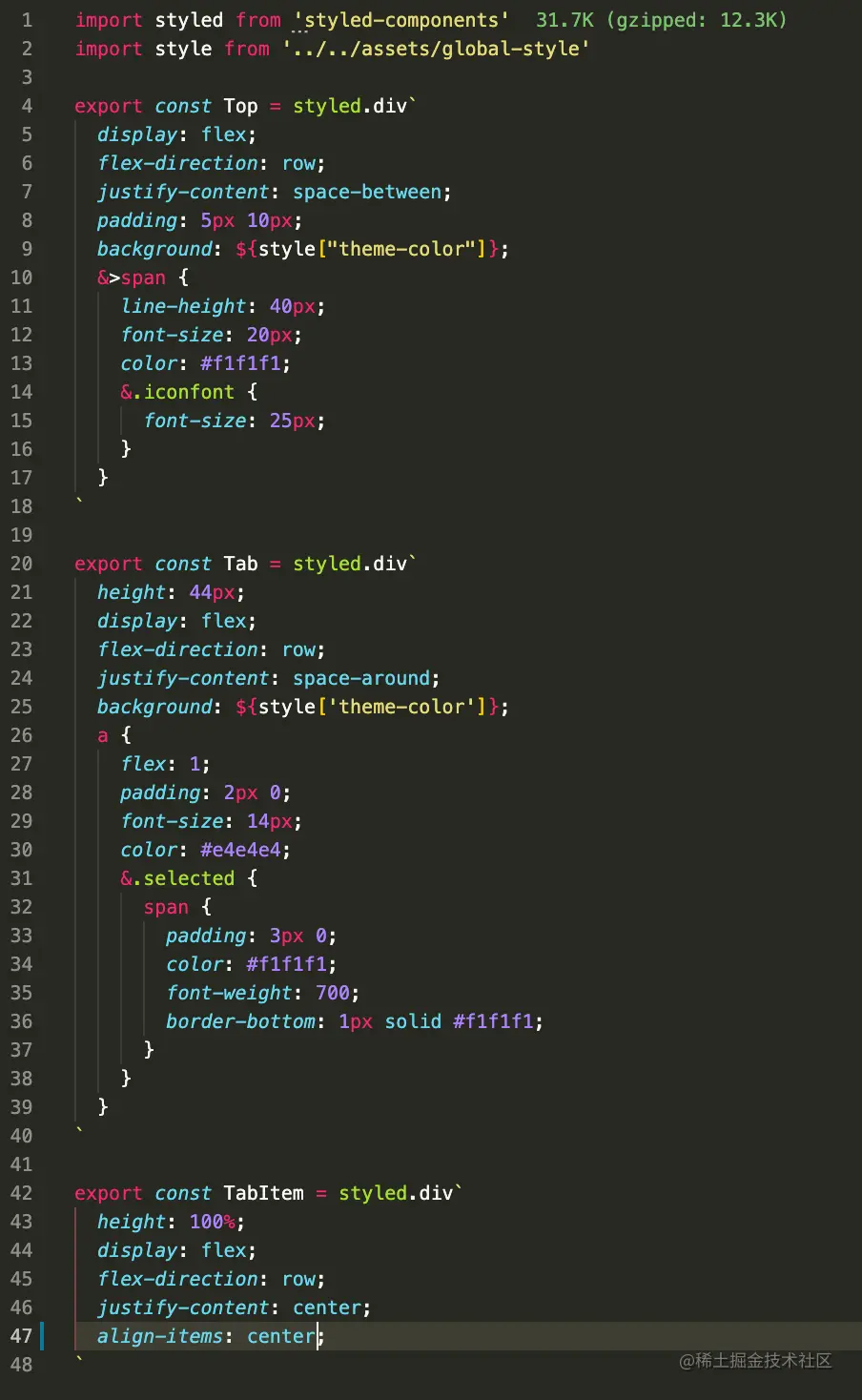This screenshot has height=1400, width=862.
Task: Click the "line-height" property
Action: (x=183, y=306)
